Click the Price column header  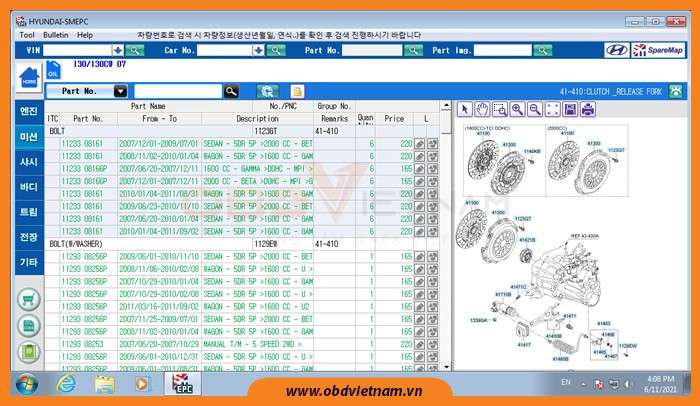(394, 119)
